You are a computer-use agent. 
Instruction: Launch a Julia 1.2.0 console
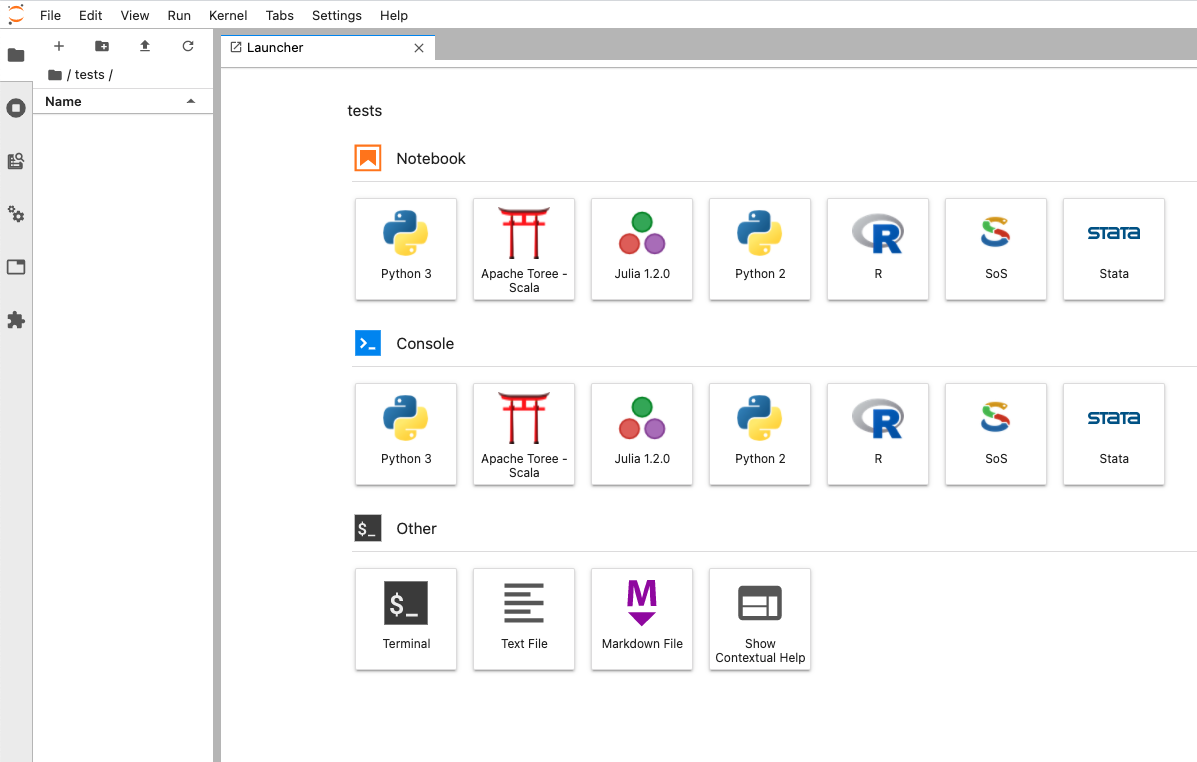point(642,433)
